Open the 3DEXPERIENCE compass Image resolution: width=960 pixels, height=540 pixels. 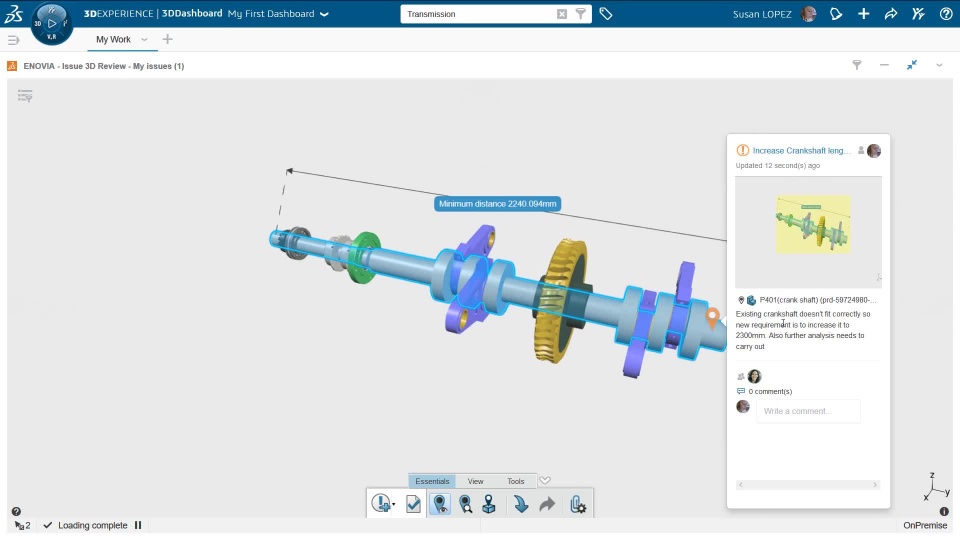click(51, 23)
